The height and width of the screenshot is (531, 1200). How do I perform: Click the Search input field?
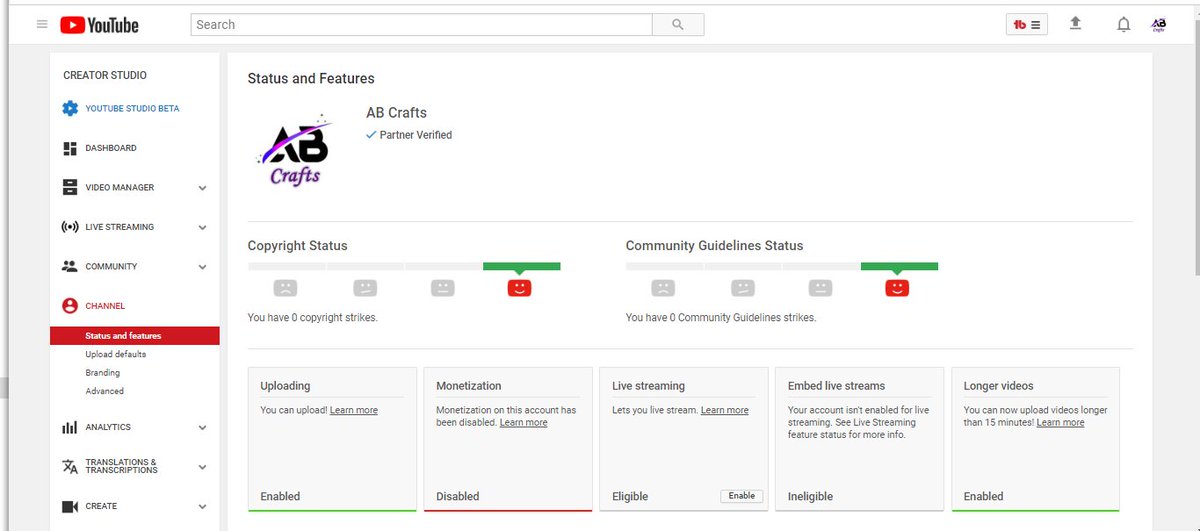(x=421, y=24)
